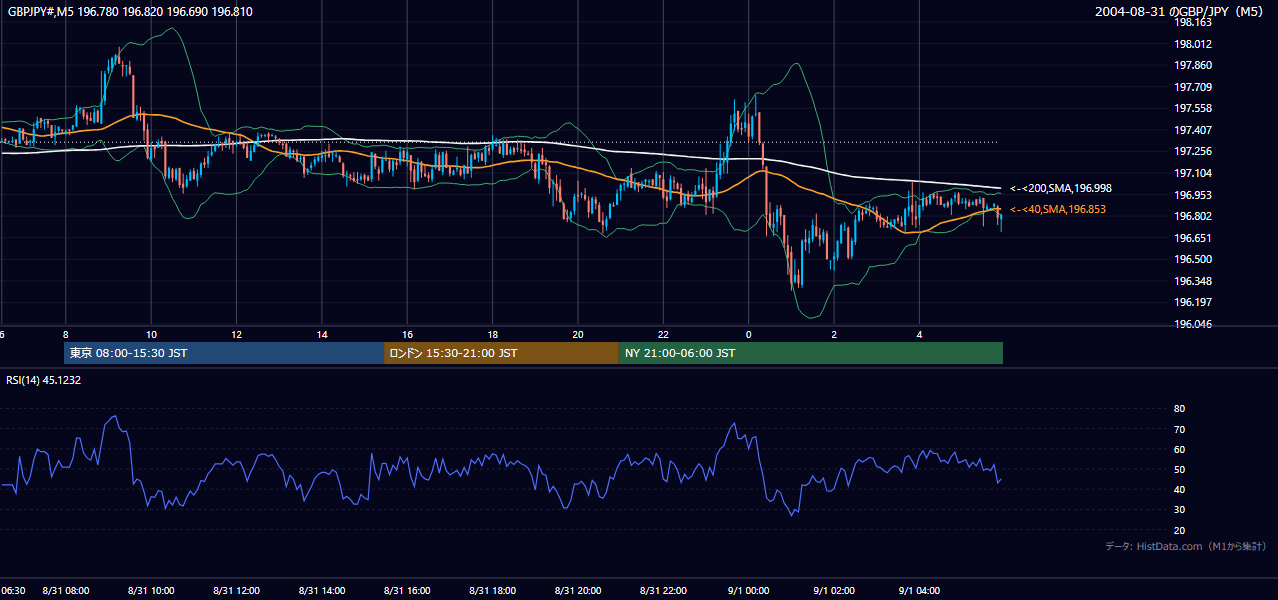This screenshot has height=600, width=1278.
Task: Click price axis value 197.709
Action: tap(1192, 87)
